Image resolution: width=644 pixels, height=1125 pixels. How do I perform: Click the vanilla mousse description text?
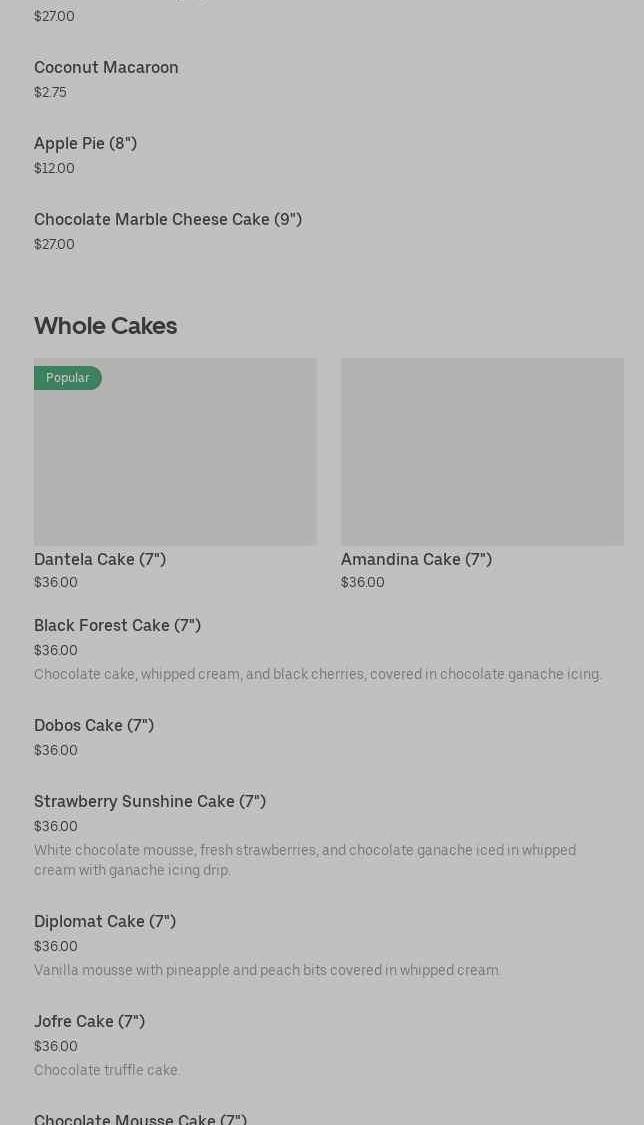(267, 971)
